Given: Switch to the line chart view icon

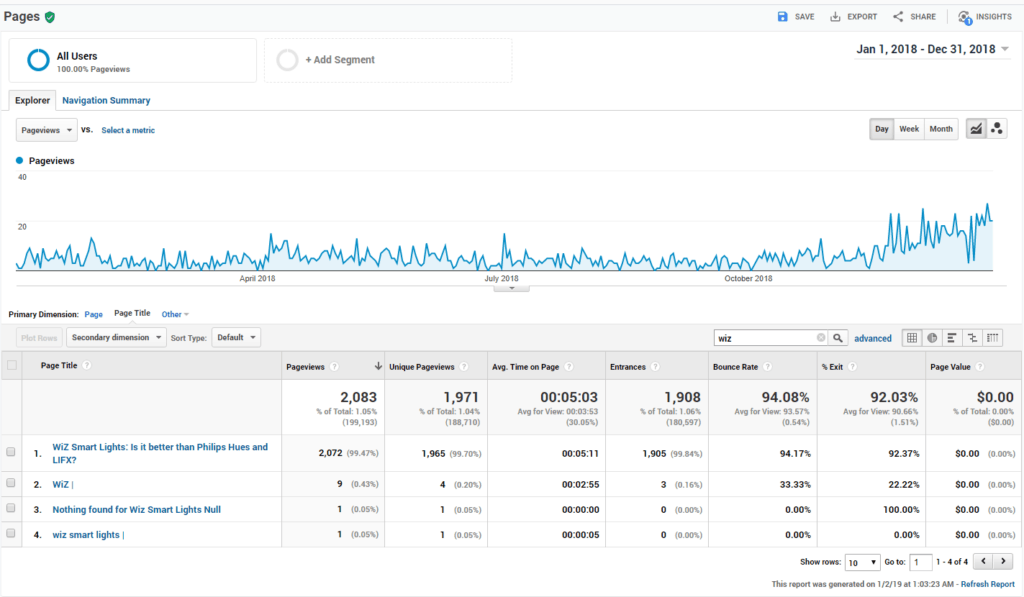Looking at the screenshot, I should click(x=976, y=129).
